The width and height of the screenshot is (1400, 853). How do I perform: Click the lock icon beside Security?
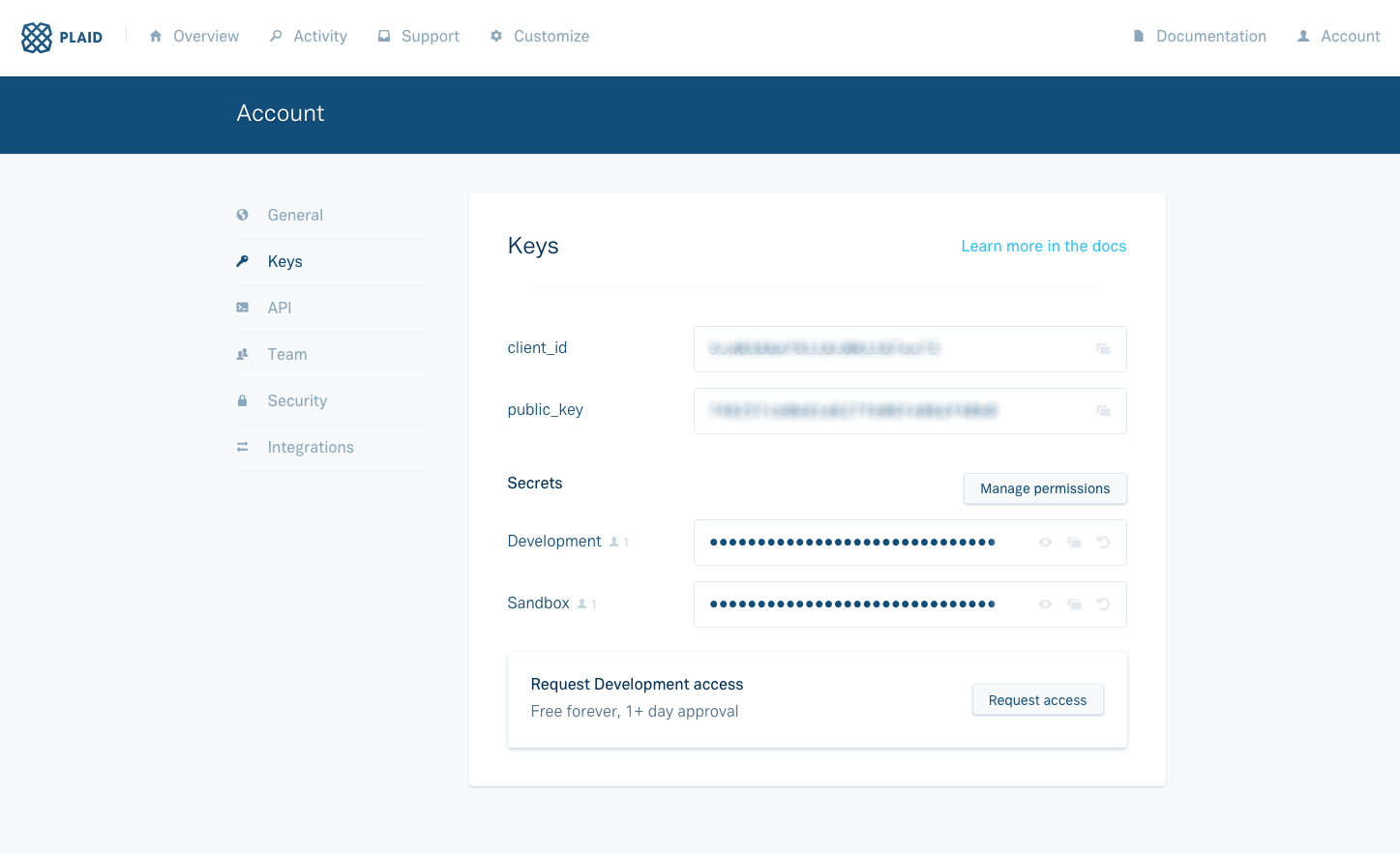242,400
